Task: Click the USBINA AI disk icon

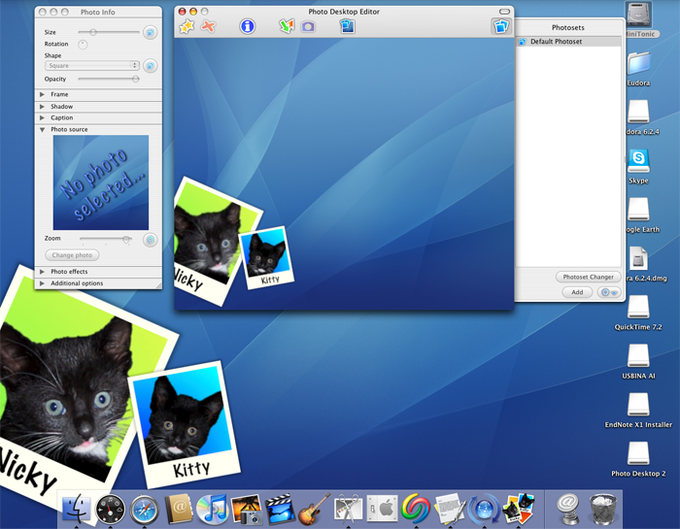Action: click(638, 356)
